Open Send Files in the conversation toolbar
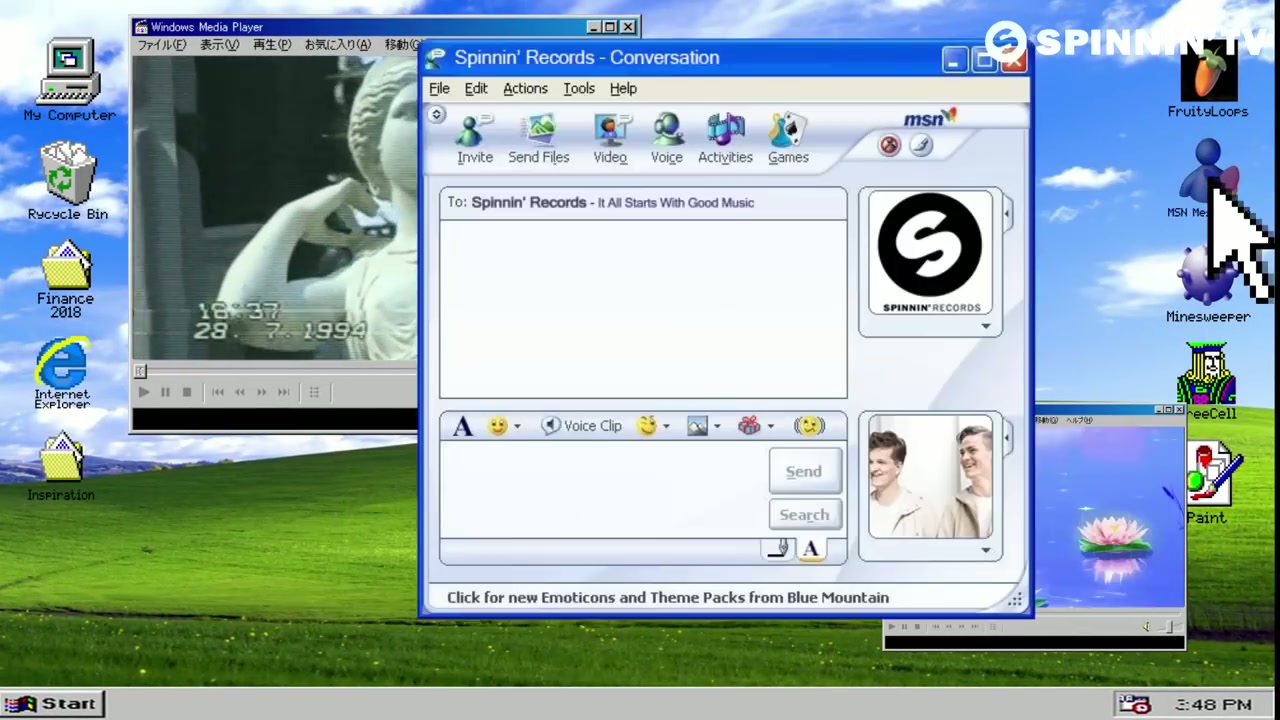The height and width of the screenshot is (720, 1280). [x=538, y=139]
